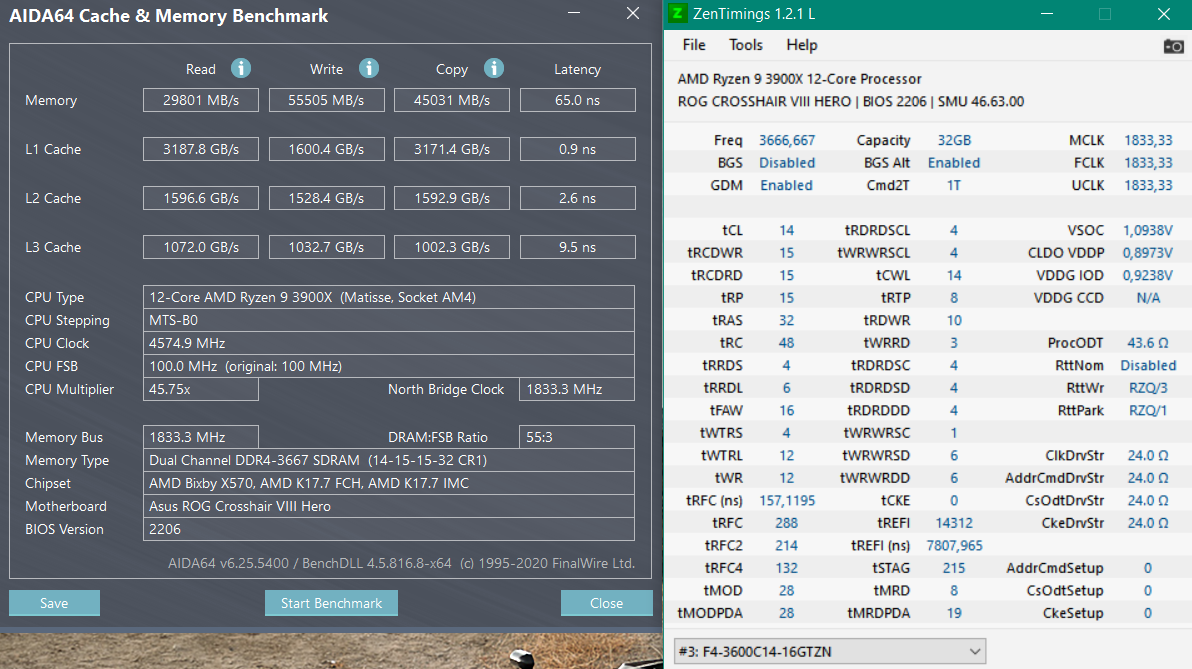Click CPU Type field 12-Core AMD Ryzen

click(388, 297)
